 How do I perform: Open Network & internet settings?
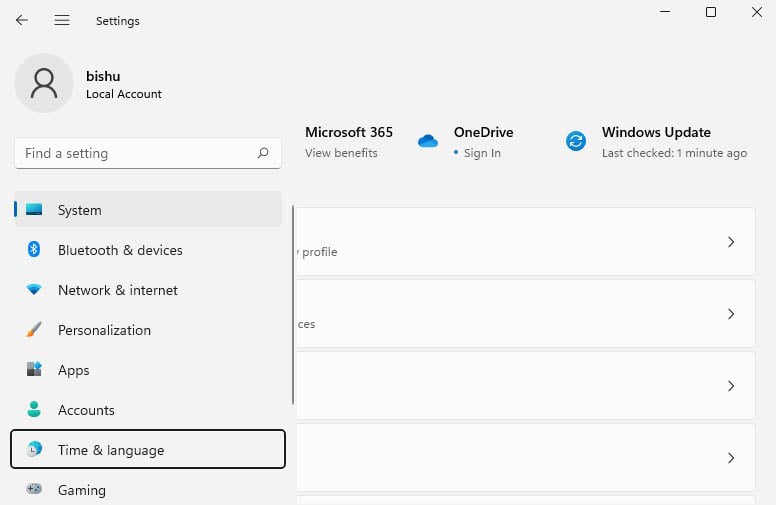point(148,290)
